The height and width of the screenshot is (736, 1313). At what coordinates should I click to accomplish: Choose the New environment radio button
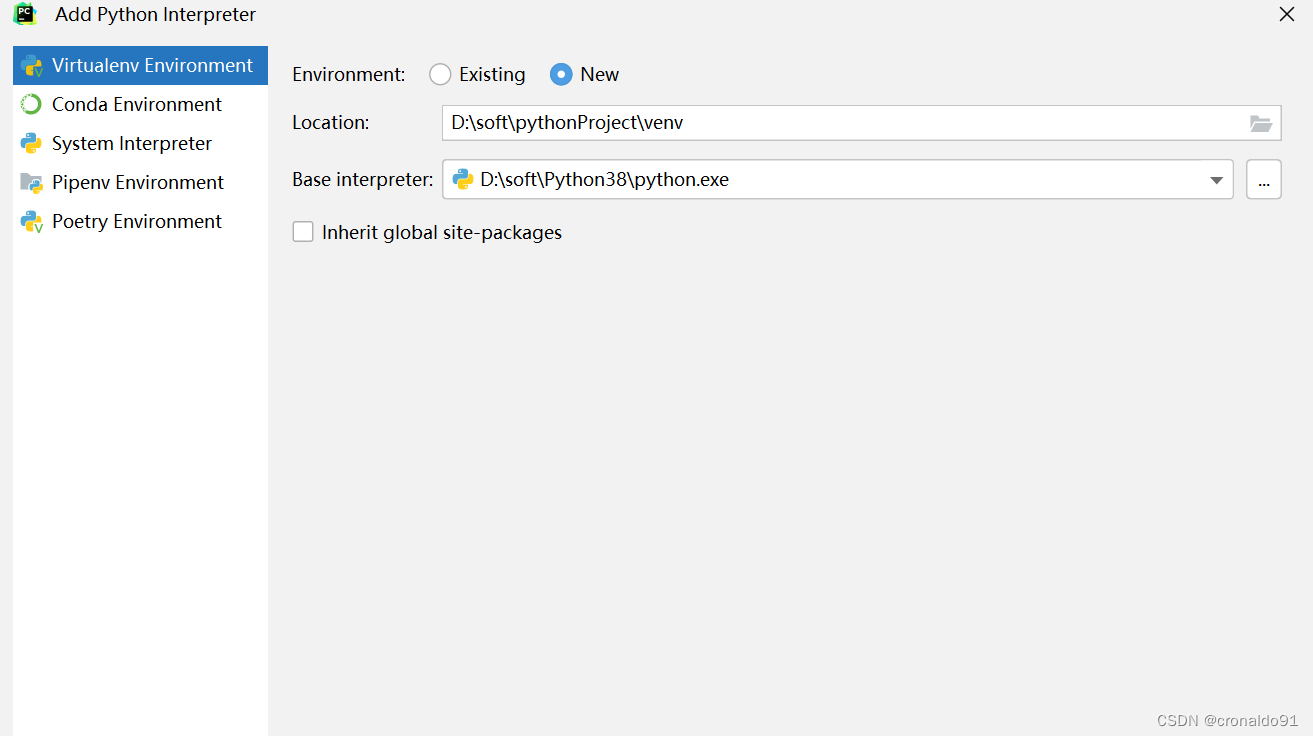coord(561,74)
